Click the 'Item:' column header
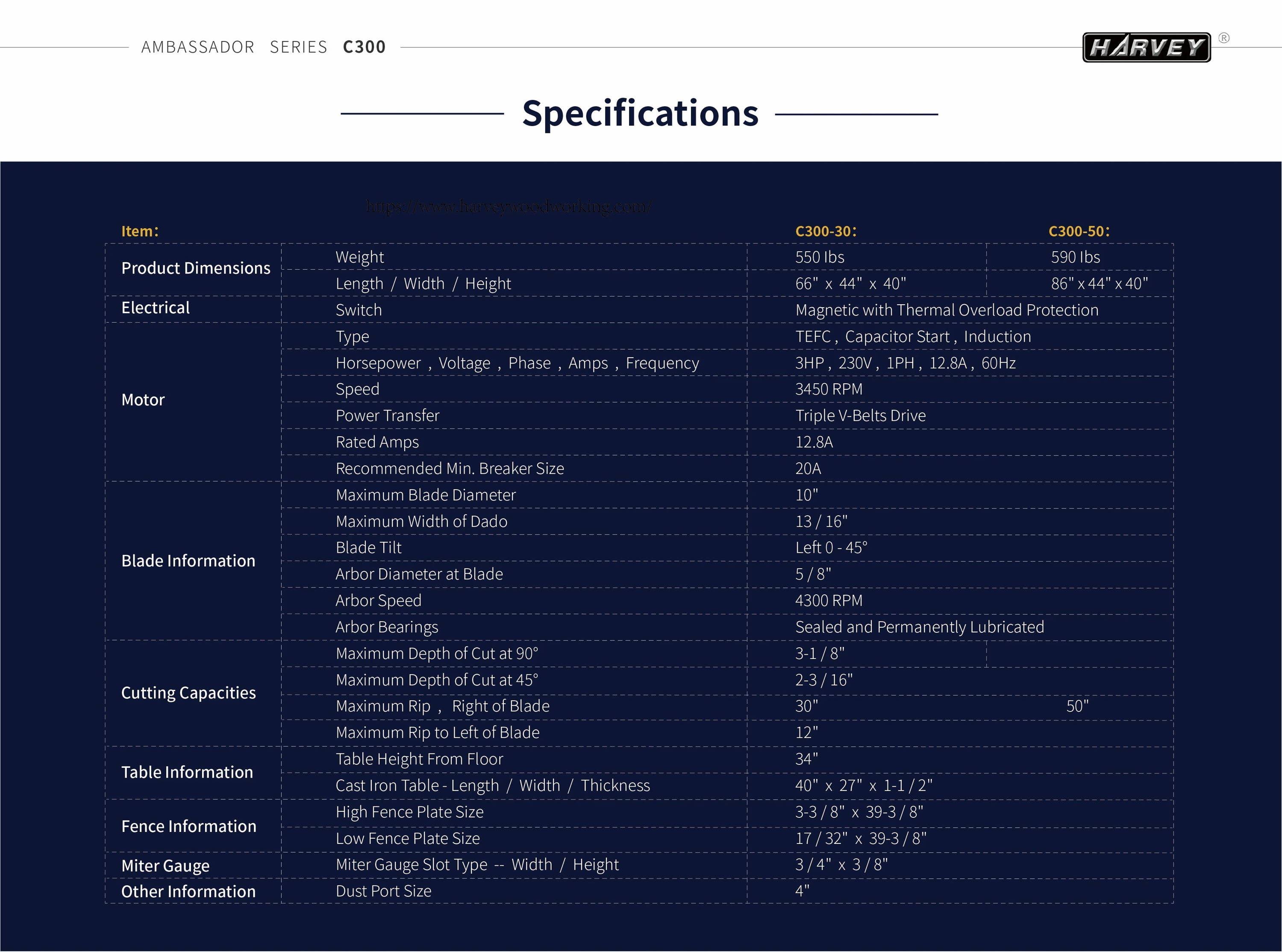This screenshot has height=952, width=1282. 140,231
